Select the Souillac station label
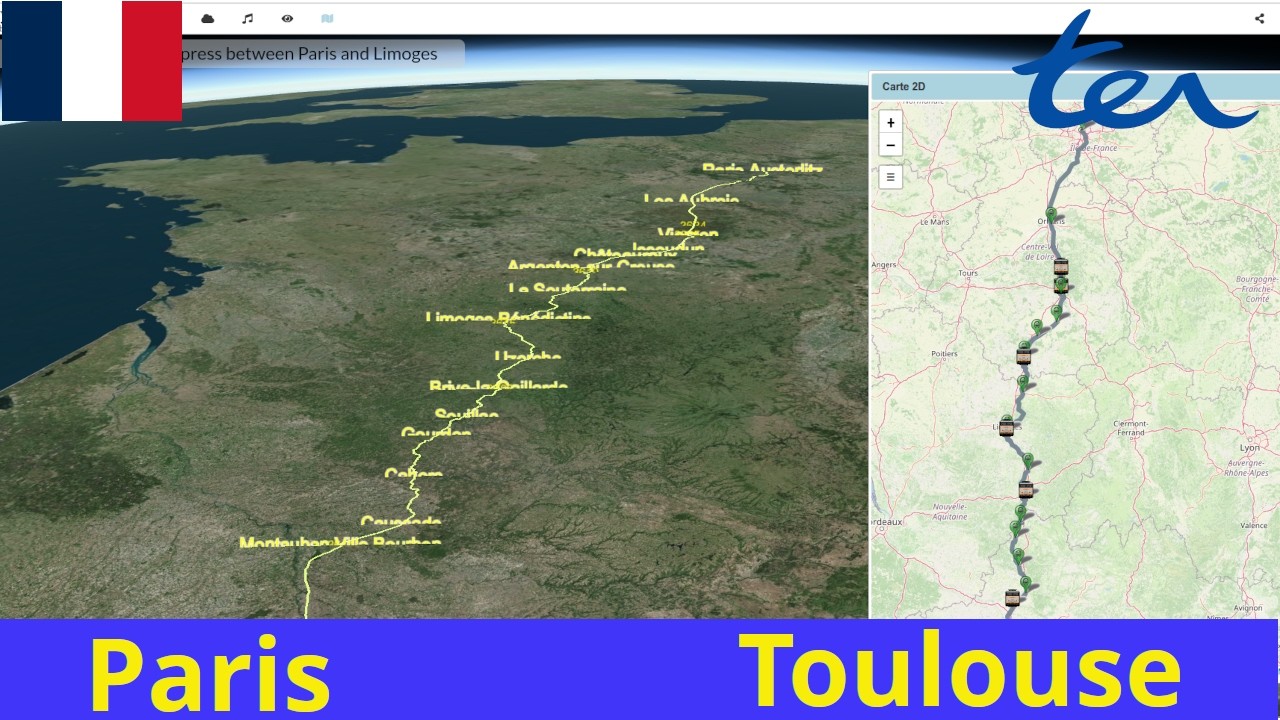 point(466,415)
